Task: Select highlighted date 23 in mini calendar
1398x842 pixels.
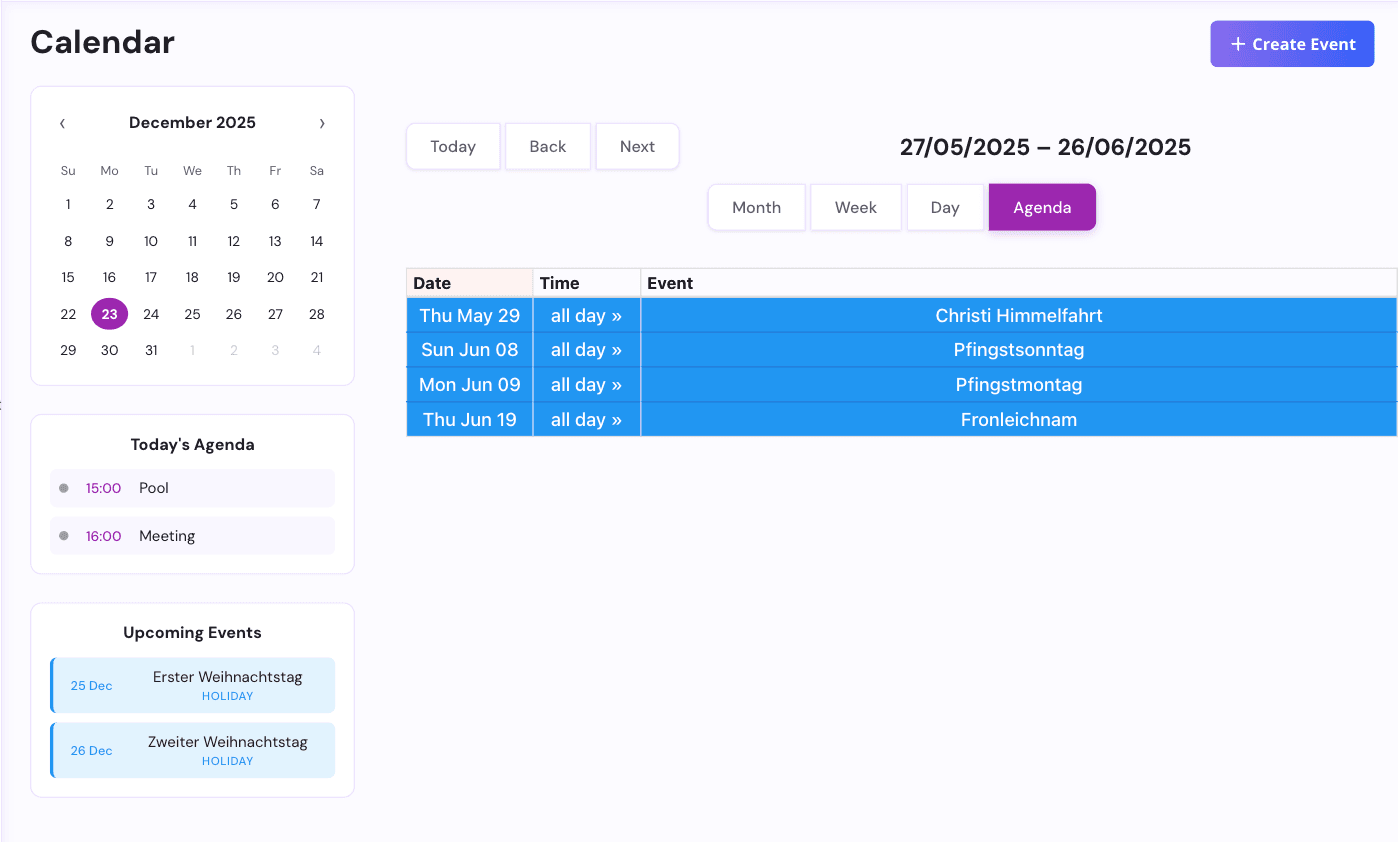Action: [x=109, y=314]
